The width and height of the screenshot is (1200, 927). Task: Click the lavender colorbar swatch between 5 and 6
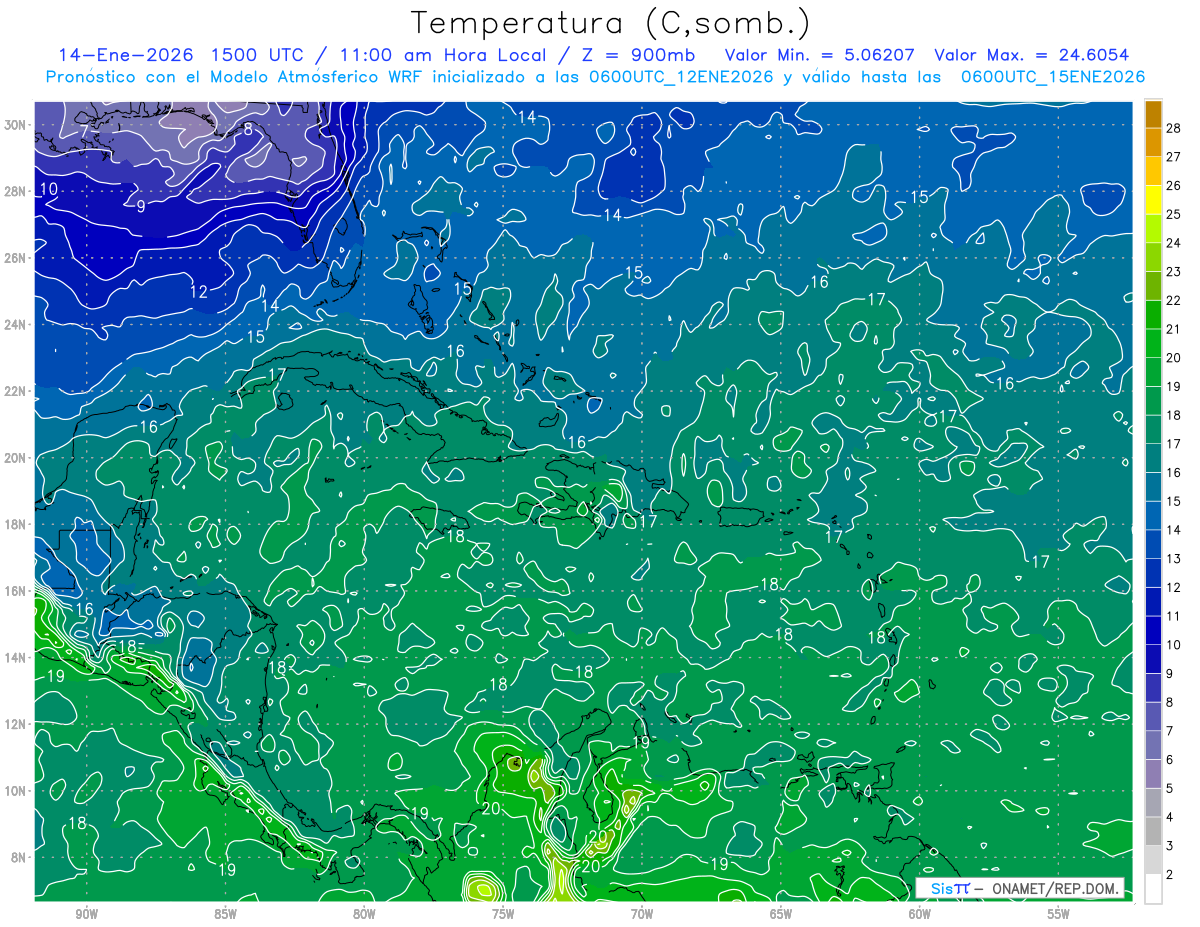[x=1153, y=774]
